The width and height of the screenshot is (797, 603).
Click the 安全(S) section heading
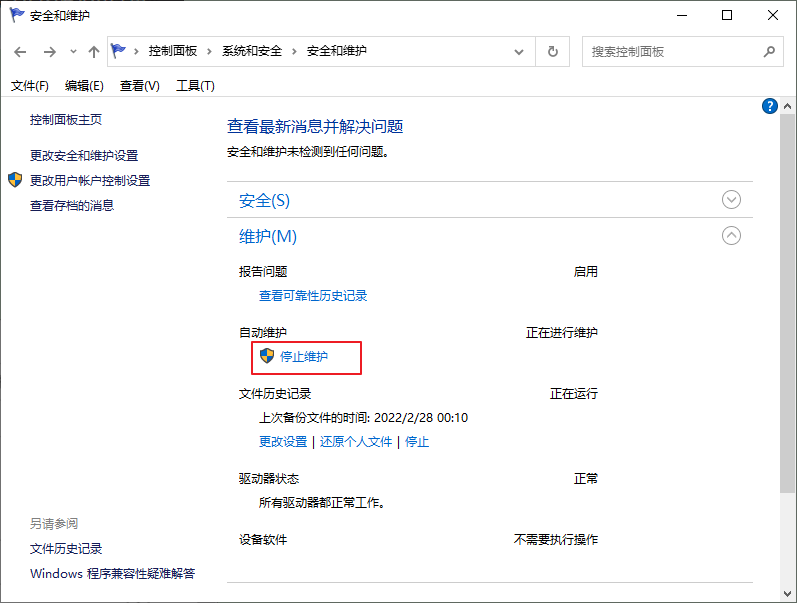(x=264, y=200)
